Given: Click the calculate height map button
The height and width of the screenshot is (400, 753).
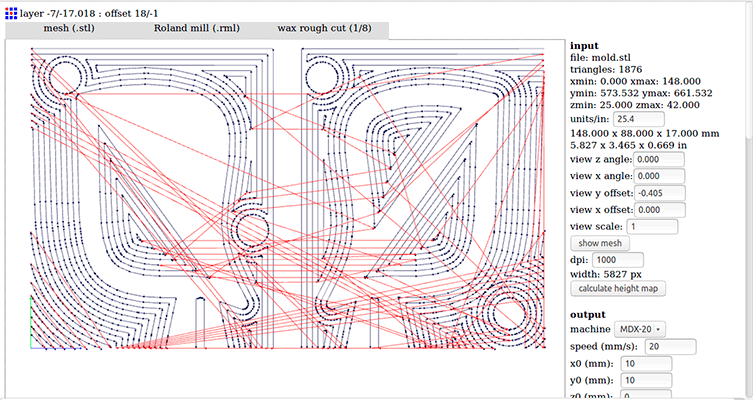Looking at the screenshot, I should (x=618, y=289).
